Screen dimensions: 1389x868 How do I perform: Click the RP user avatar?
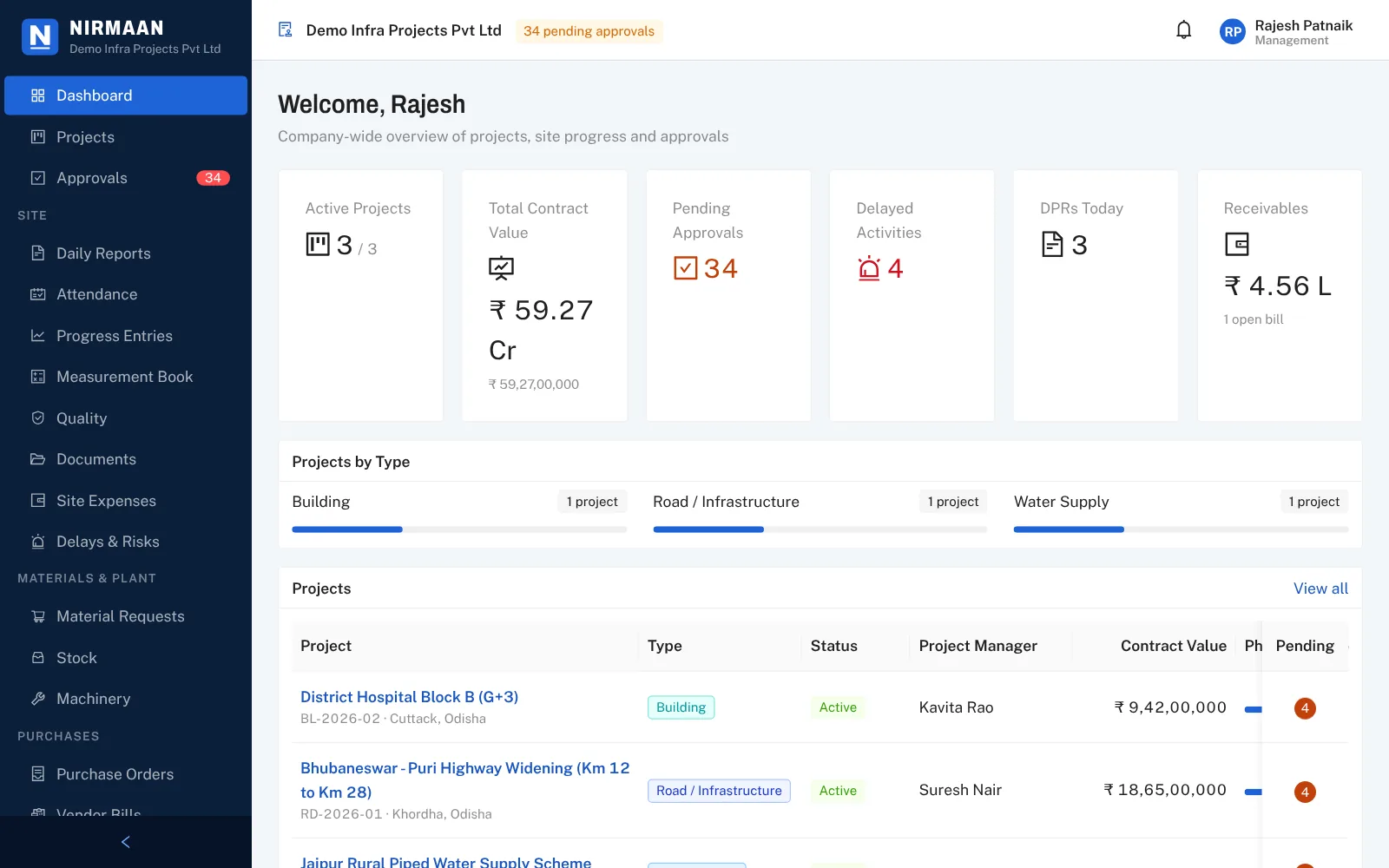[1232, 32]
